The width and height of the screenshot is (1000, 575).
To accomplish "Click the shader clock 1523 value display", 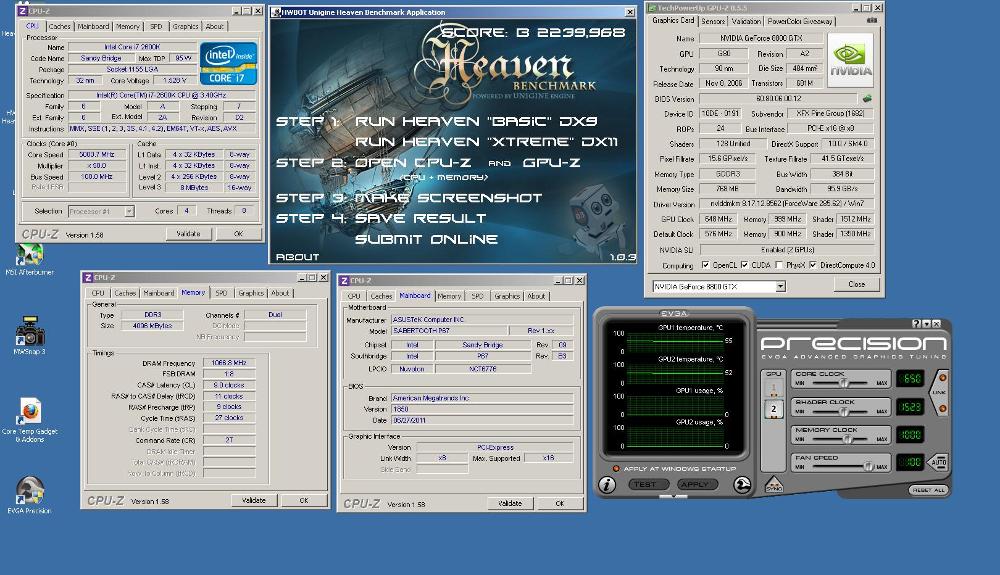I will coord(910,407).
